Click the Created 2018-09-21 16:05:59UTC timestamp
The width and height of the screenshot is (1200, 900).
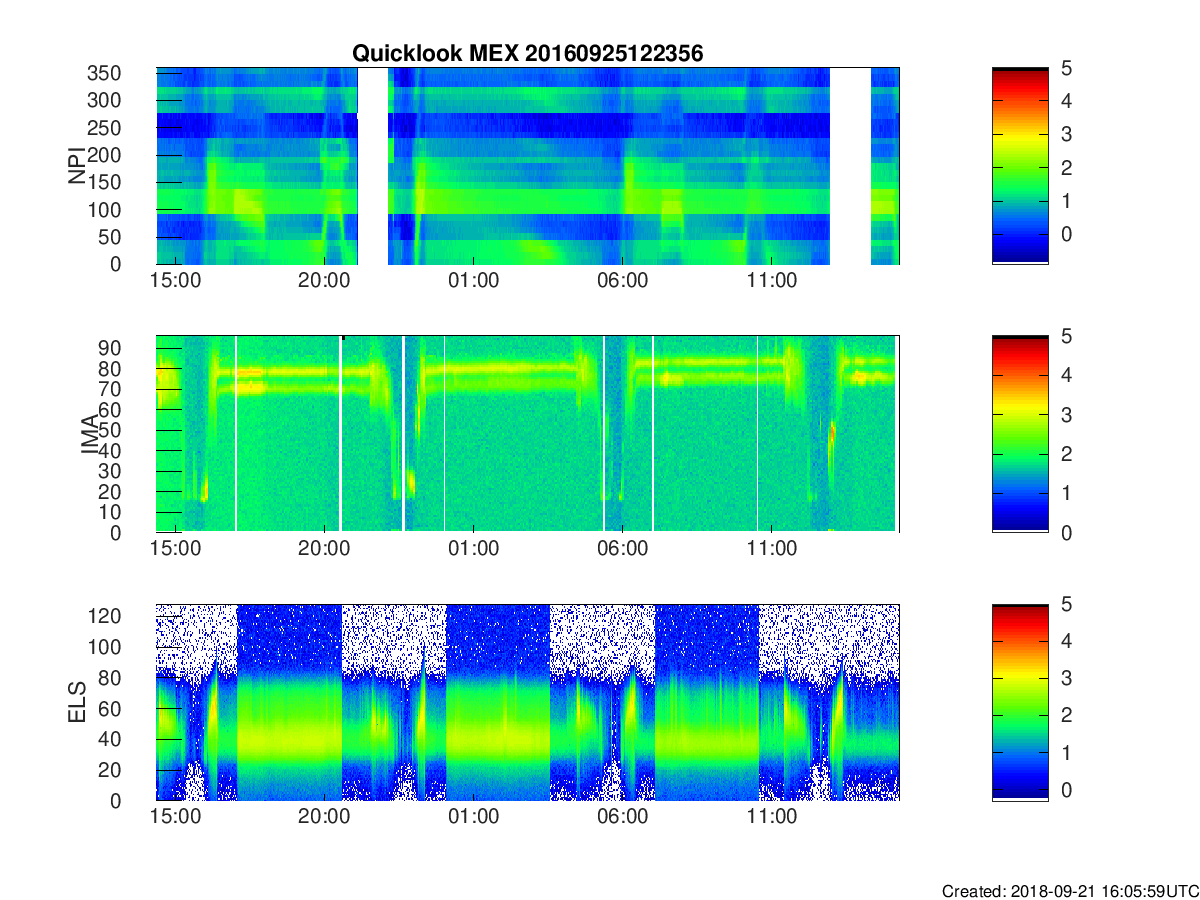tap(1069, 890)
